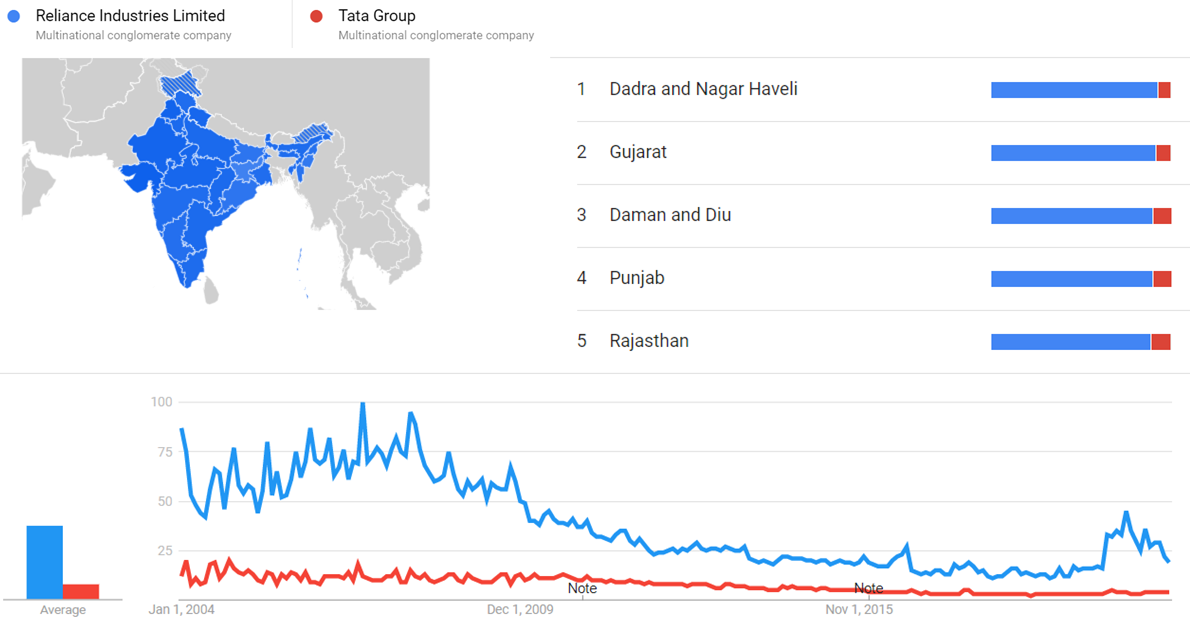The width and height of the screenshot is (1190, 630).
Task: Open the Gujarat region entry
Action: click(883, 153)
